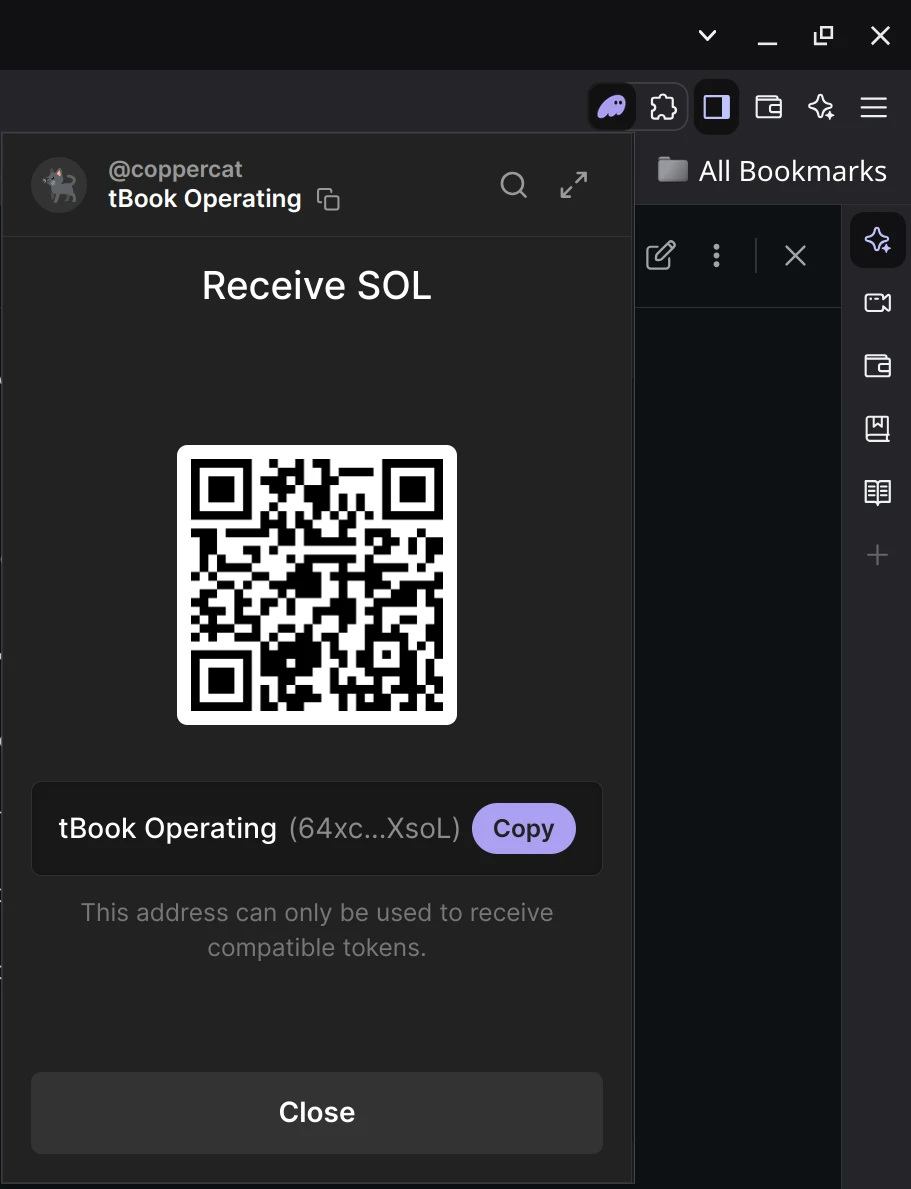Open the browser hamburger menu
Image resolution: width=911 pixels, height=1189 pixels.
pyautogui.click(x=874, y=107)
